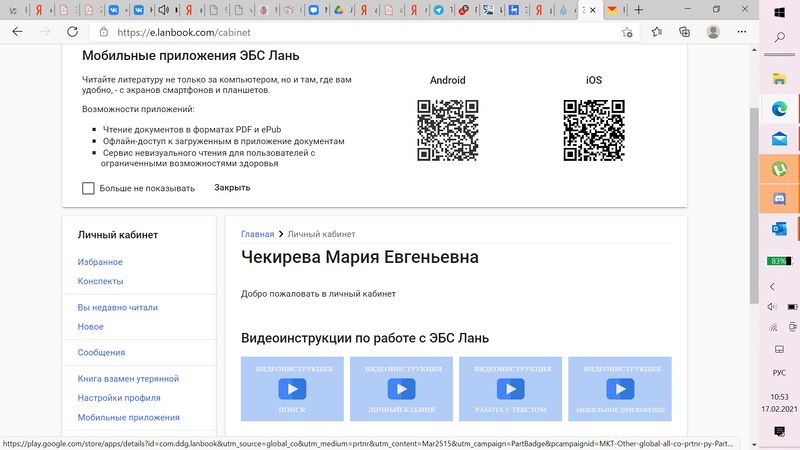Open browser Settings and more menu
800x450 pixels.
(741, 32)
